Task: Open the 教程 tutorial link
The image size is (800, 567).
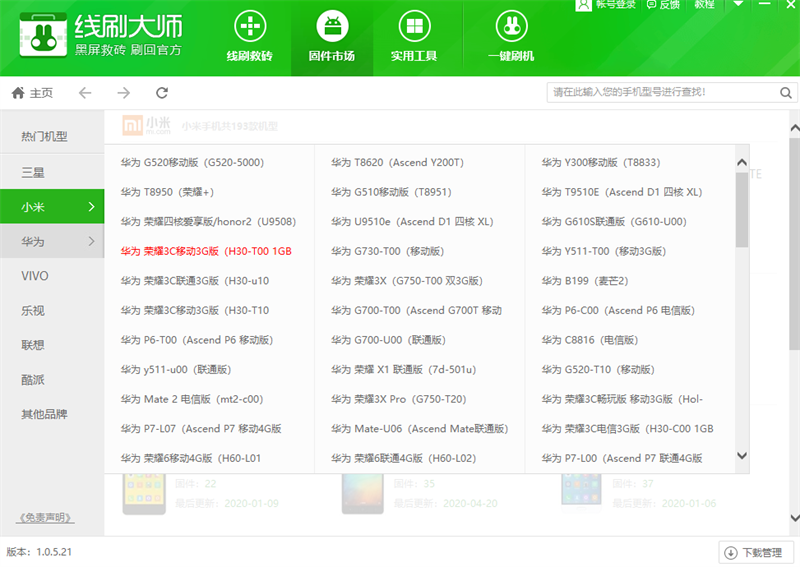Action: click(704, 5)
